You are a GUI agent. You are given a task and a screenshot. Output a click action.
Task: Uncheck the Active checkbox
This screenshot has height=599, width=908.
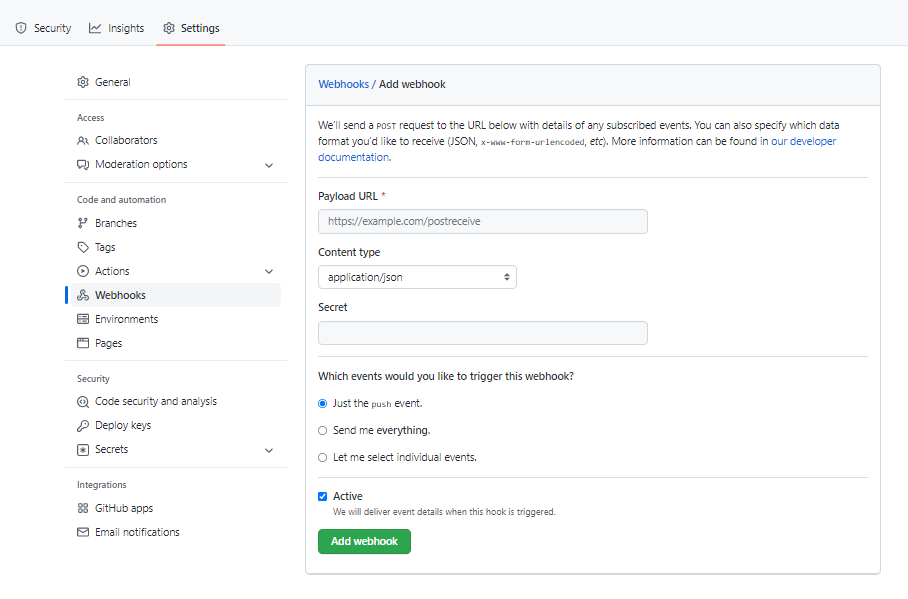pos(322,496)
